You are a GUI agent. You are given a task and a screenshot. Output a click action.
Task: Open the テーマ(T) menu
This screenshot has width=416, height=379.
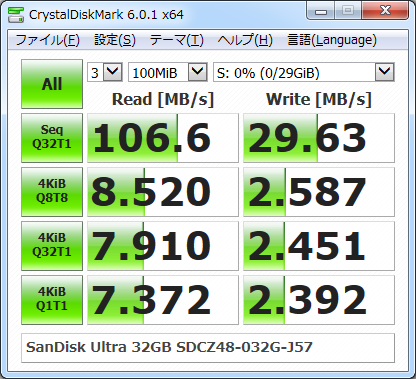(x=176, y=40)
